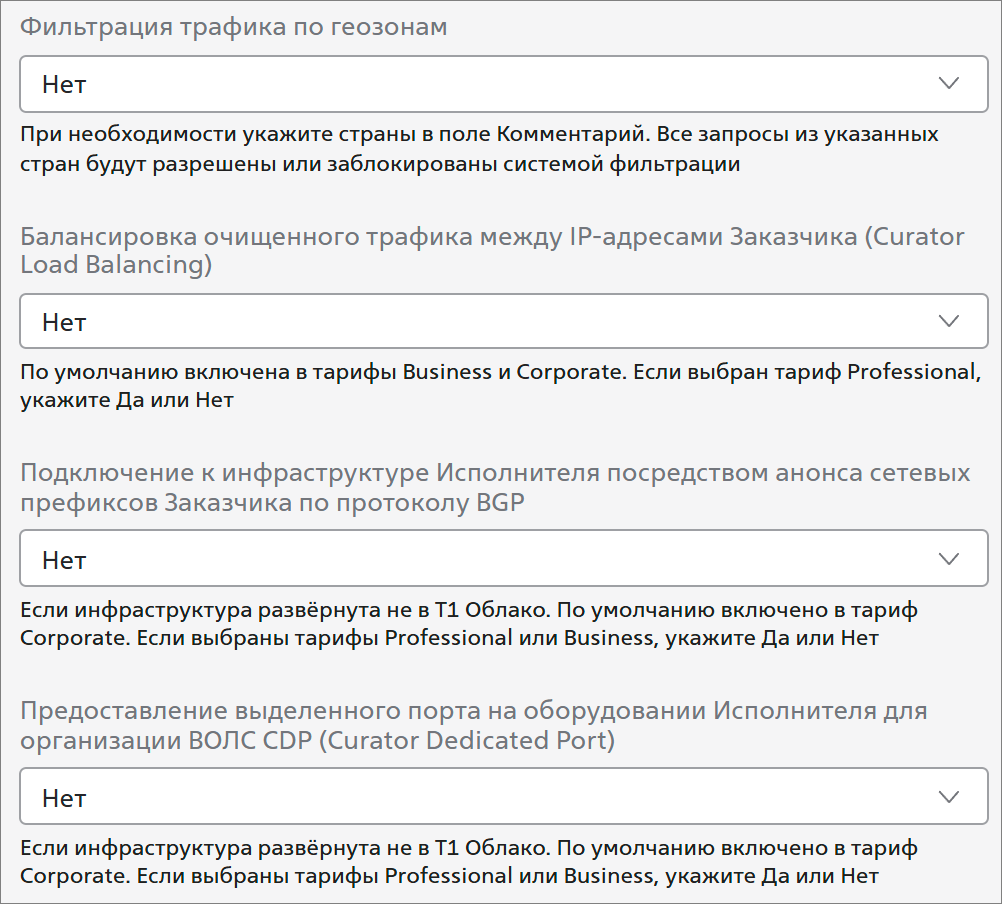Click chevron arrow of BGP dropdown
The height and width of the screenshot is (904, 1002).
949,559
